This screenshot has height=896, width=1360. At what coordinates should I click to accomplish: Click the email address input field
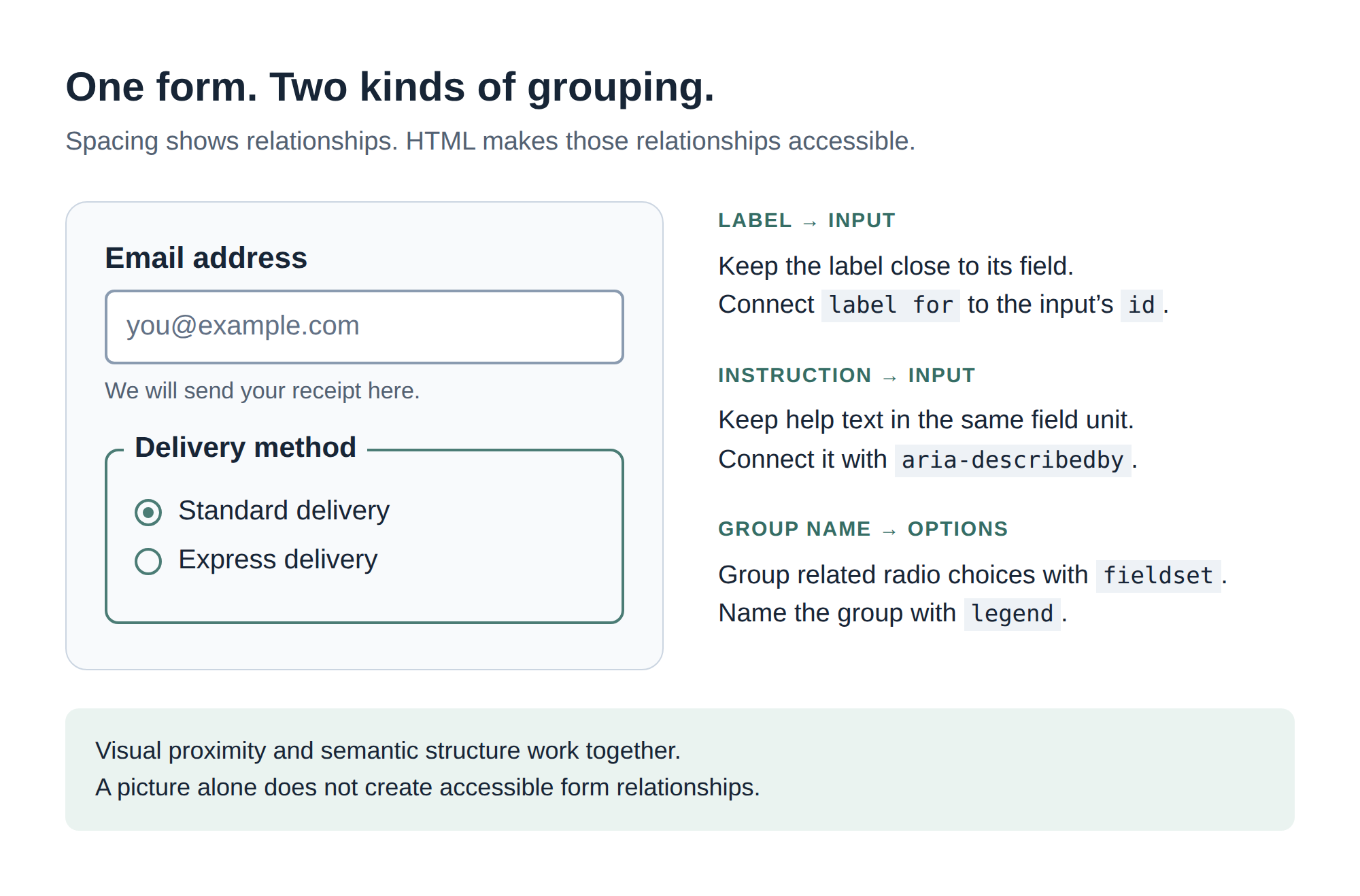[x=364, y=327]
